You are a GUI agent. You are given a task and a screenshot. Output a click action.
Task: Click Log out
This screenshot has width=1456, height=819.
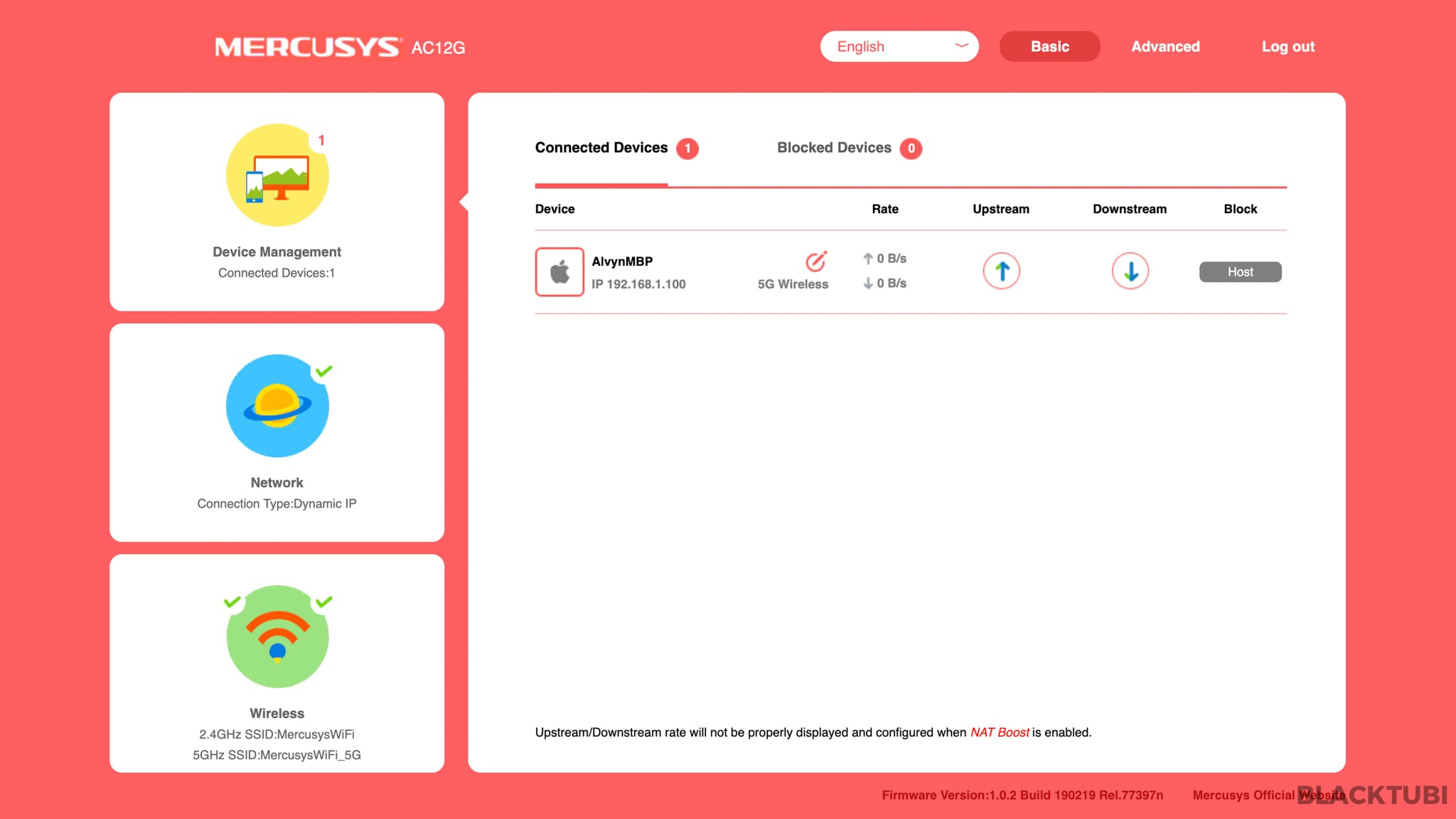coord(1288,46)
